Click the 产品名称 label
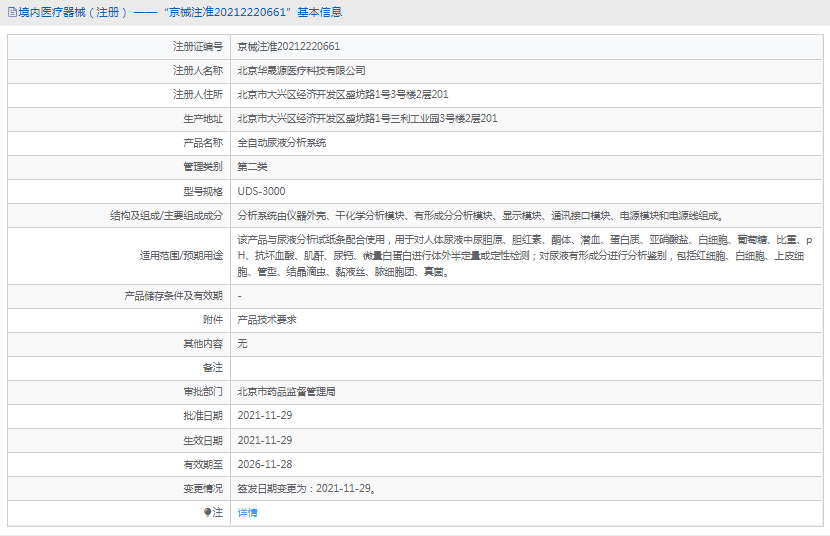 tap(203, 143)
